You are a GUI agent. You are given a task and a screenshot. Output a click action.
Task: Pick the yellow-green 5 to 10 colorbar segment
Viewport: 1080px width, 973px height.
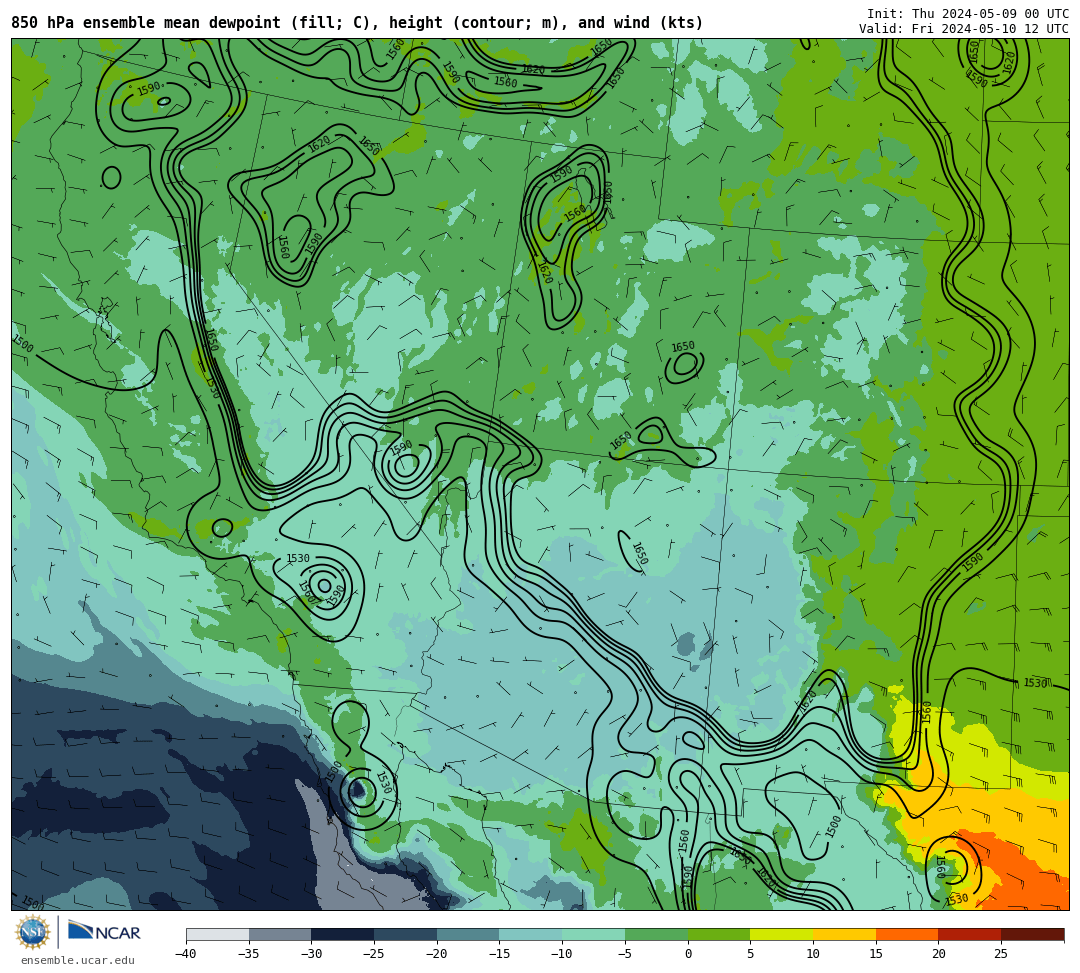coord(781,934)
